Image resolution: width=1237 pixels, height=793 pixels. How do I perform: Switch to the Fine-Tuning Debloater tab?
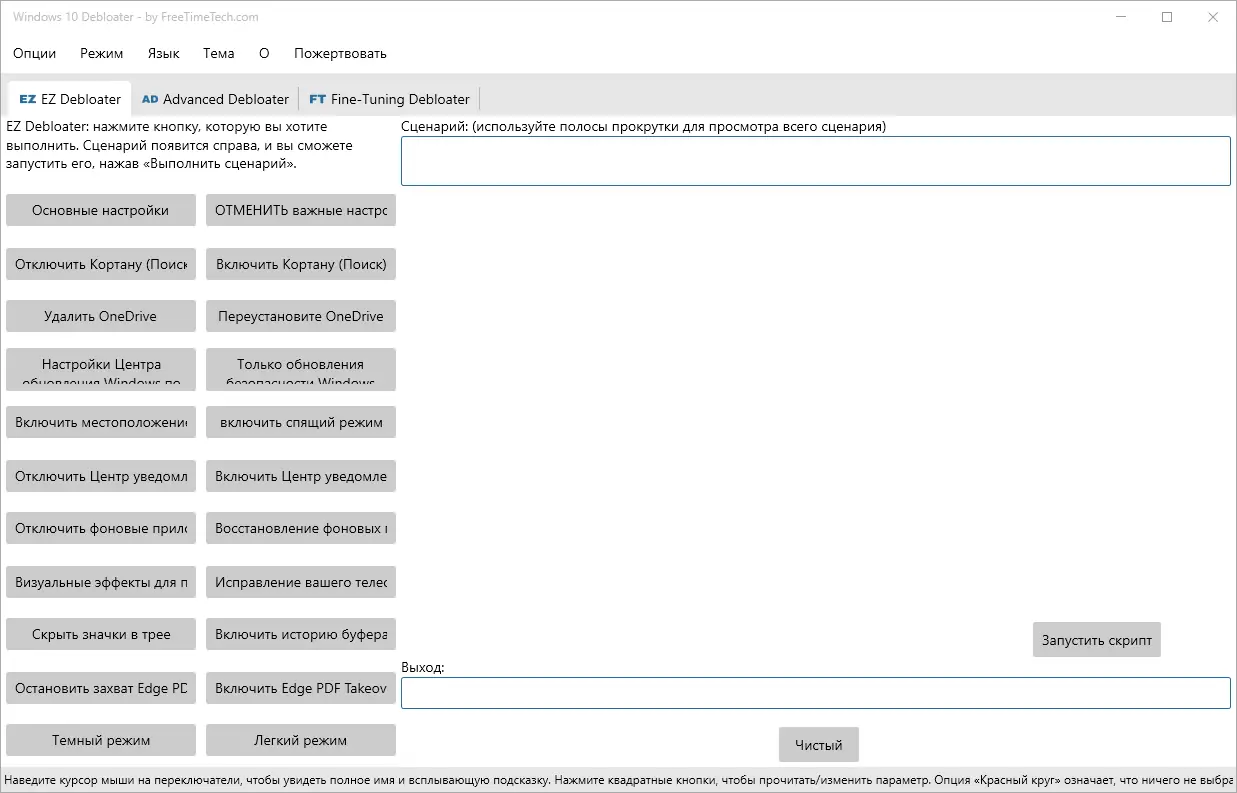point(389,99)
